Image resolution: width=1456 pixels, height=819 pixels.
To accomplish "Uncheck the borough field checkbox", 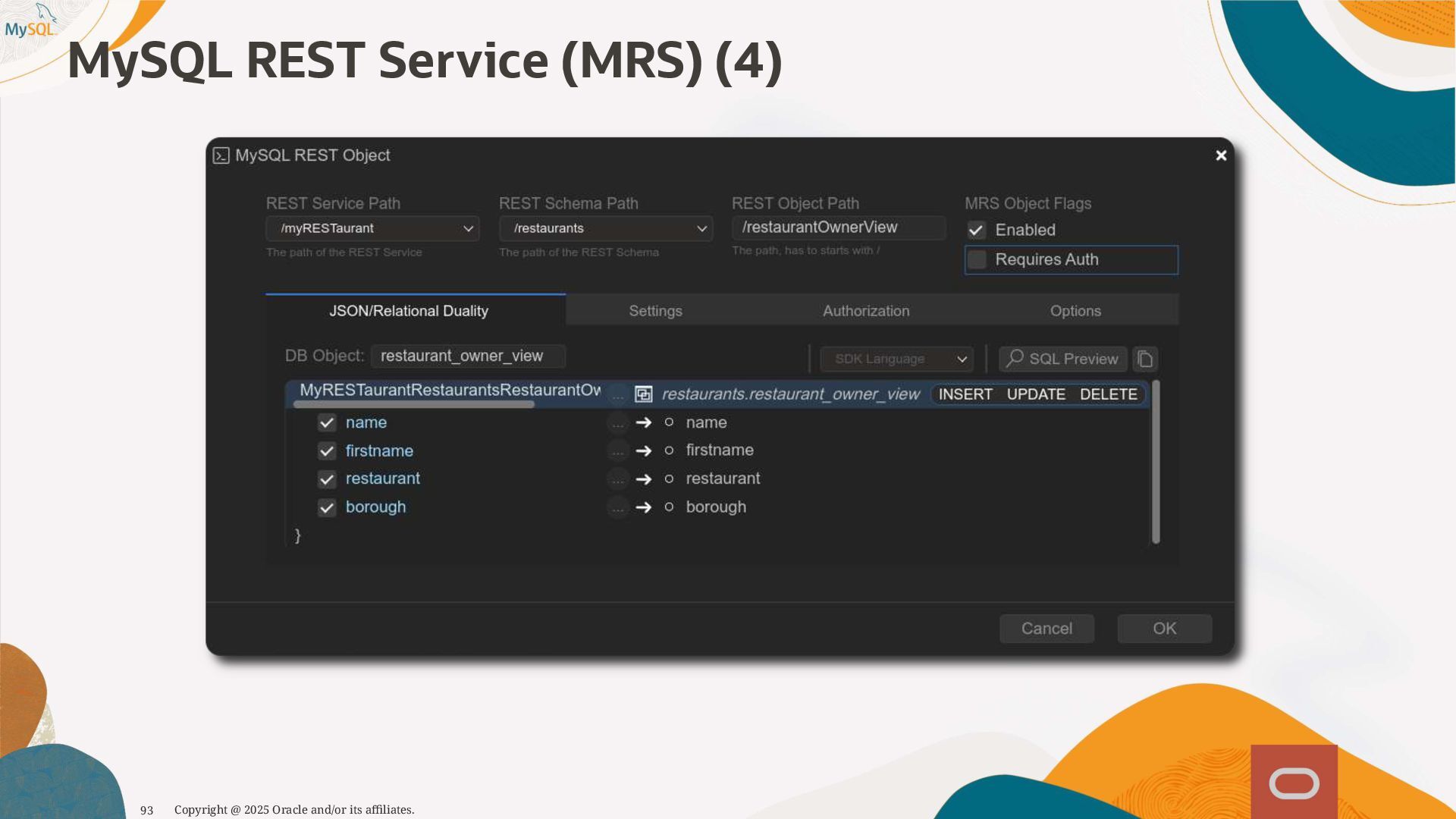I will [x=327, y=507].
